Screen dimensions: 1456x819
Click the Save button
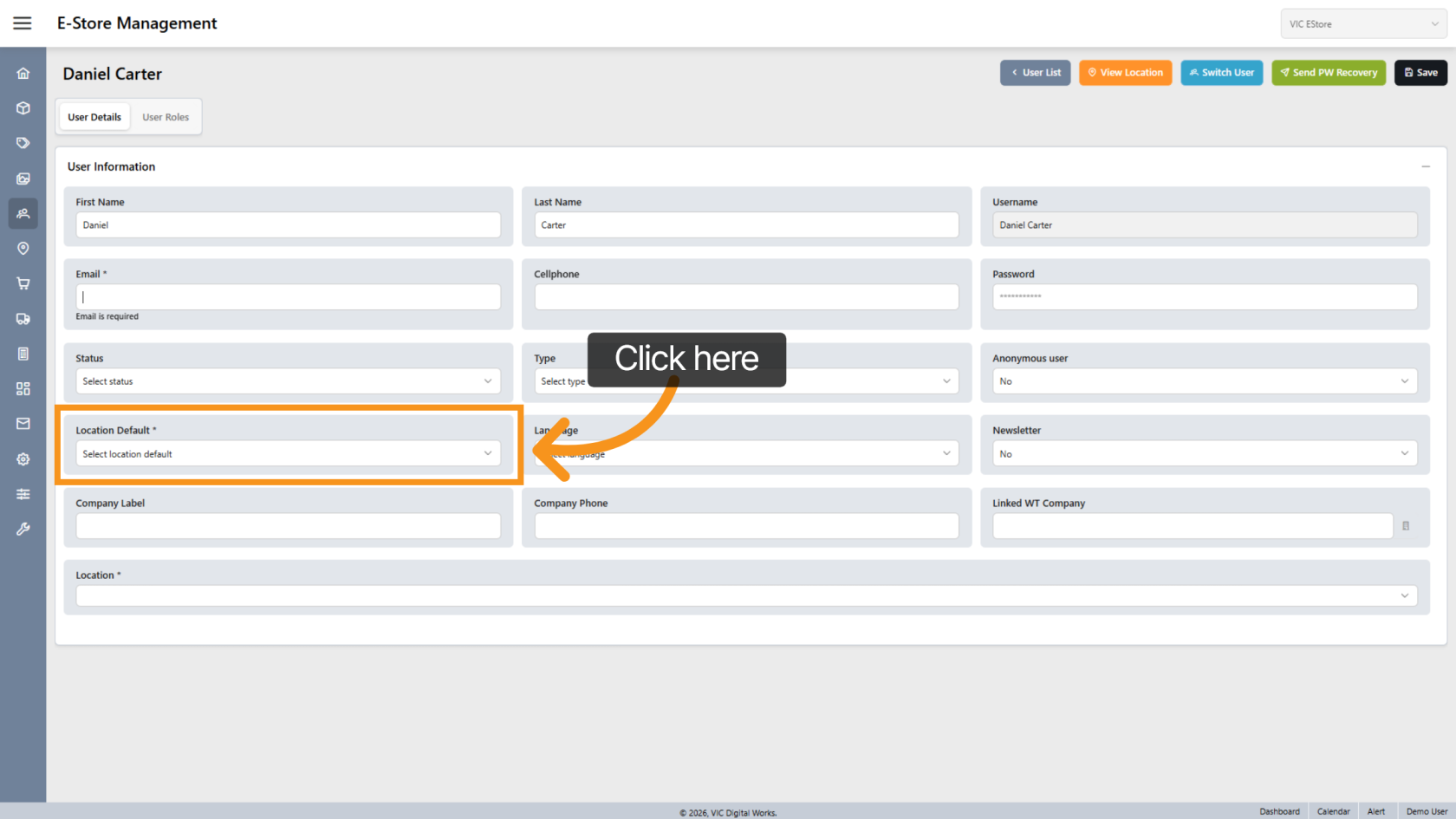(1420, 73)
